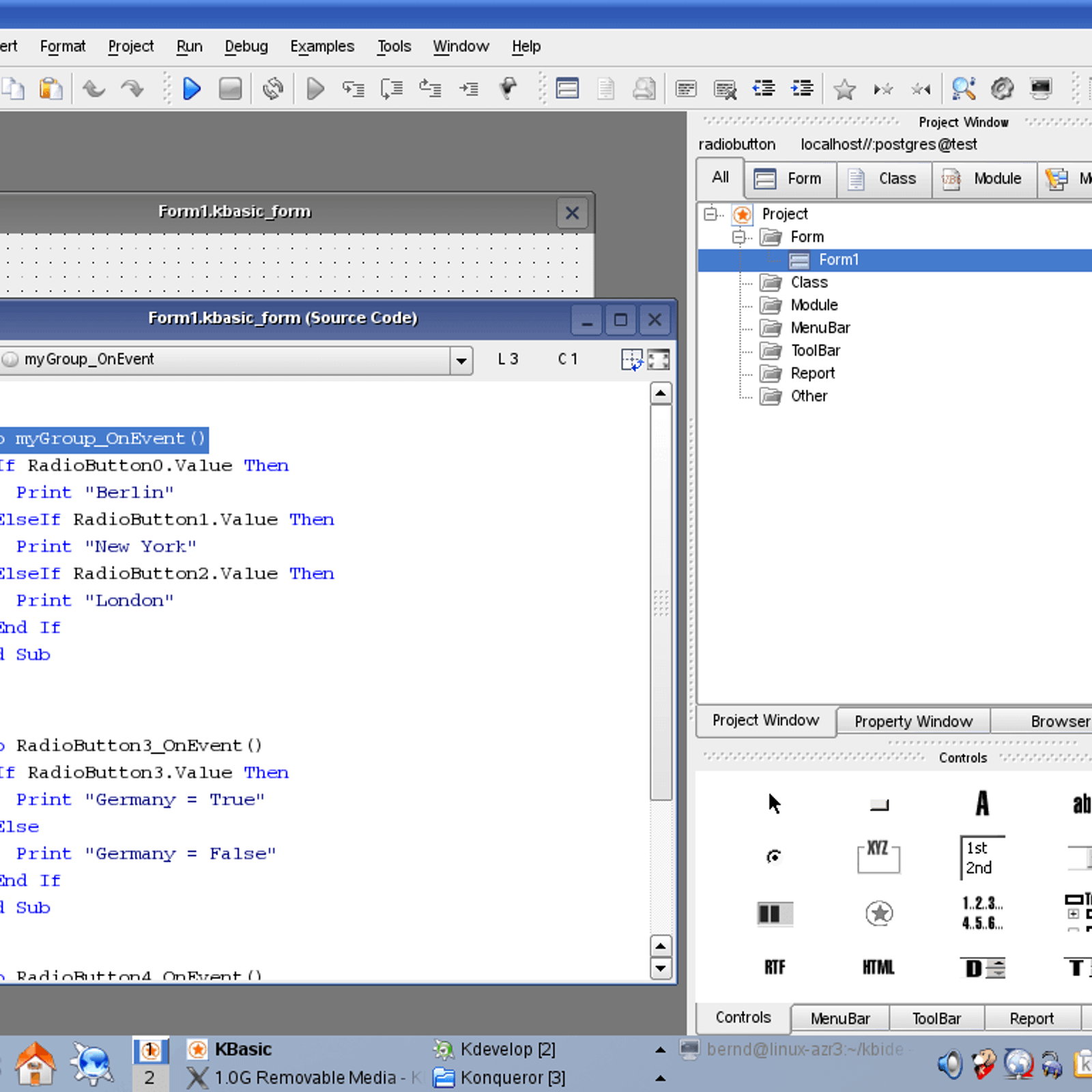This screenshot has width=1092, height=1092.
Task: Click the fullscreen toggle icon in code editor
Action: (x=658, y=360)
